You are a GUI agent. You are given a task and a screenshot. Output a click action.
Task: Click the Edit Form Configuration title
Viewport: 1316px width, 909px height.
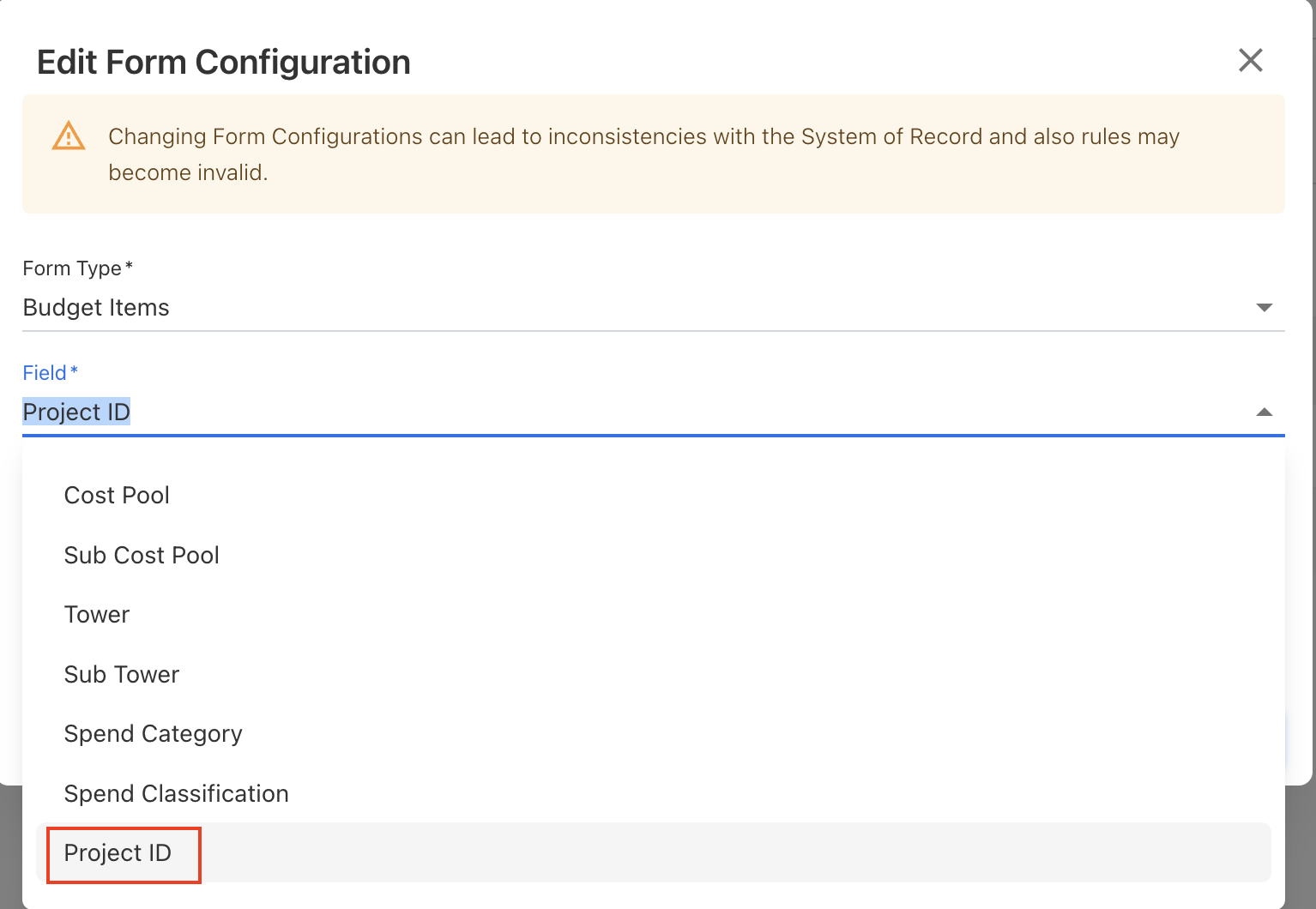point(223,61)
